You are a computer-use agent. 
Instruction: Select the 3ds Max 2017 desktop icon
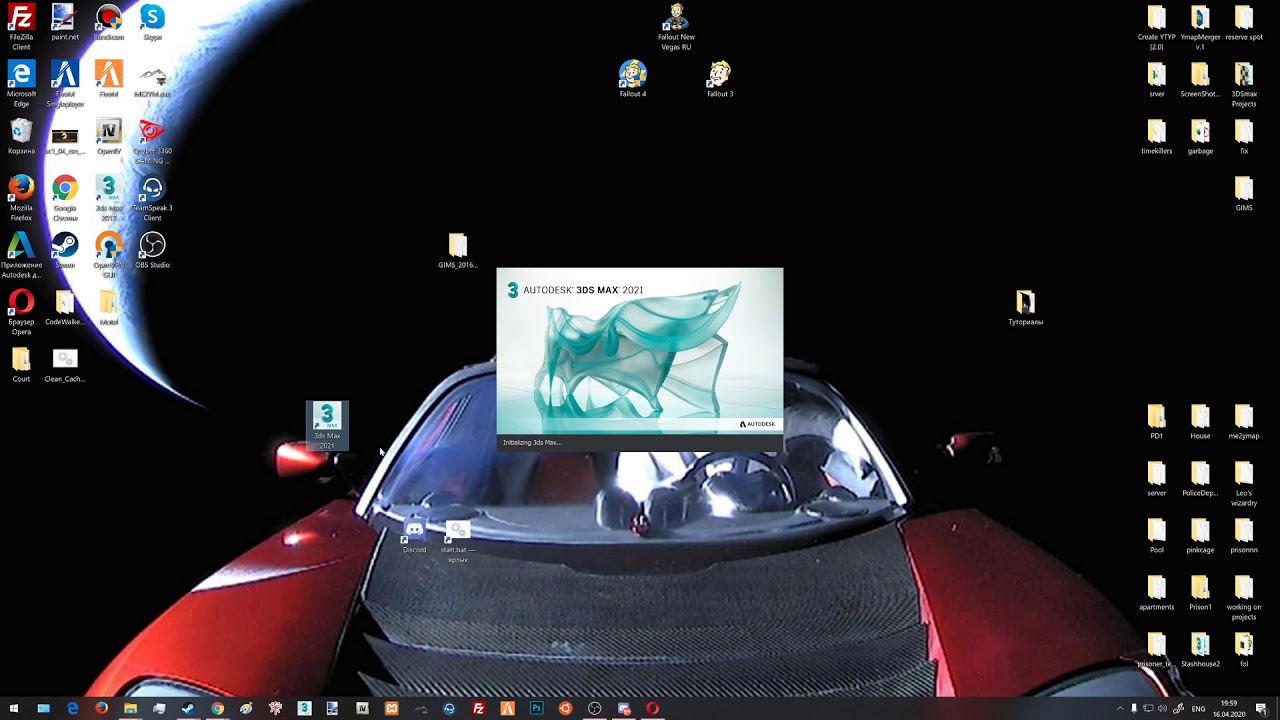pos(109,198)
